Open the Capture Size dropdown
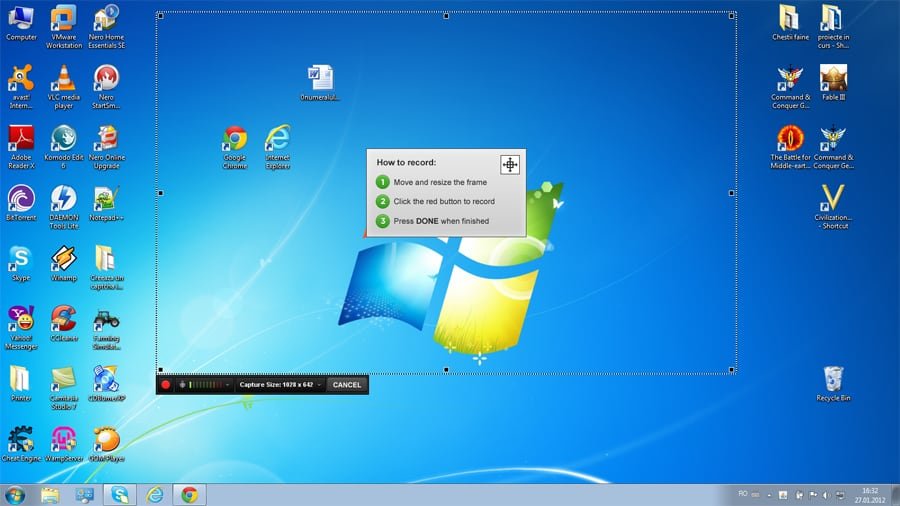 click(280, 385)
